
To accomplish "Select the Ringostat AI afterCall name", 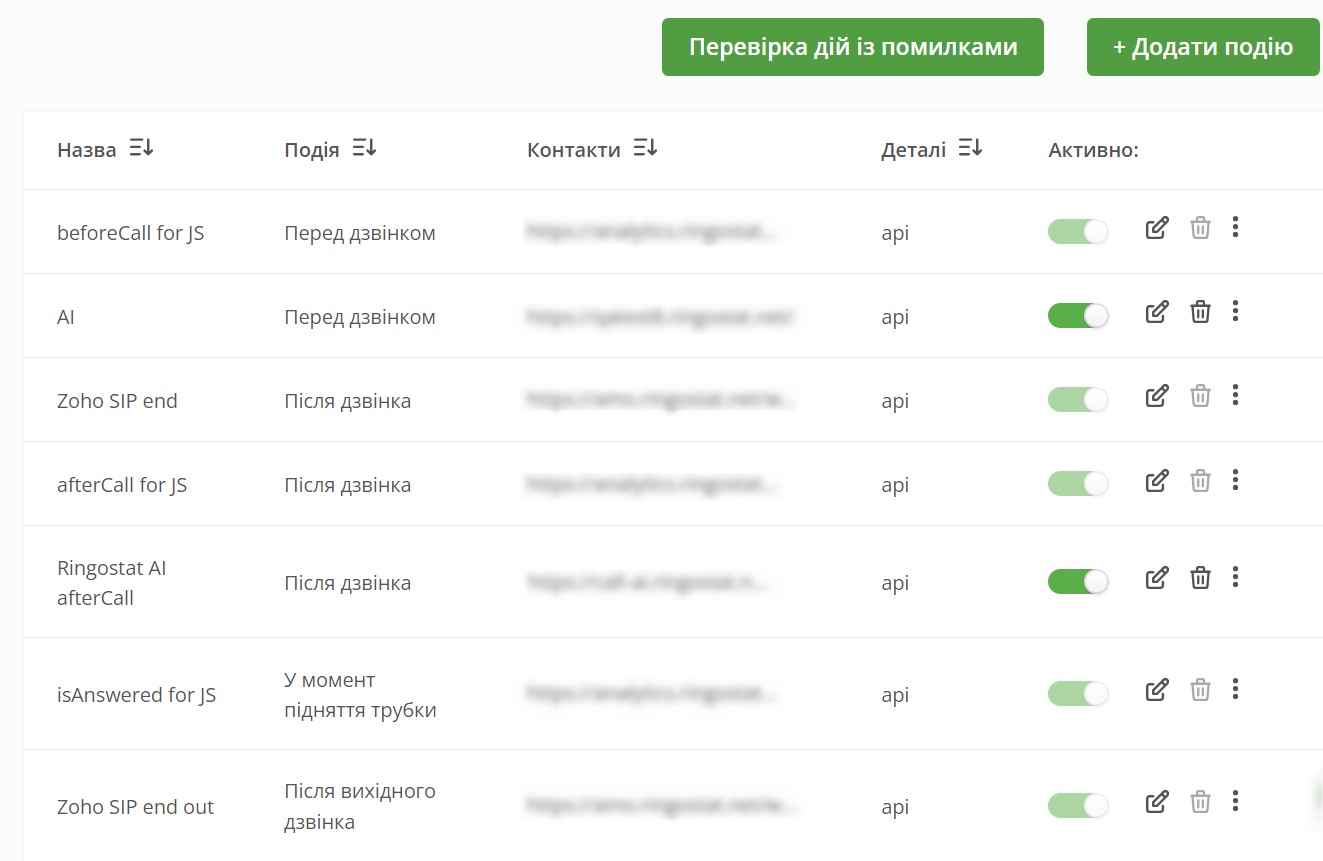I will click(111, 583).
